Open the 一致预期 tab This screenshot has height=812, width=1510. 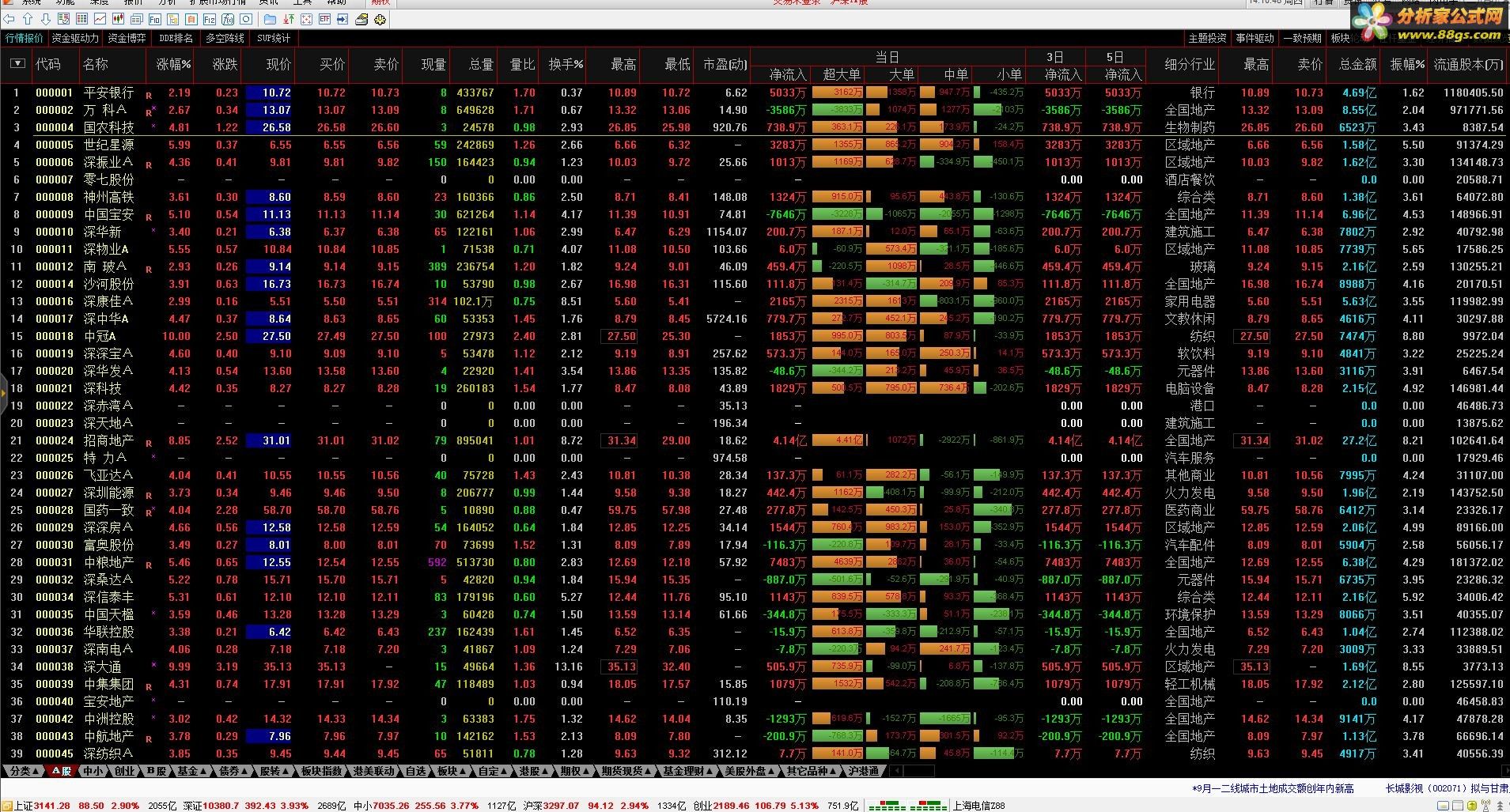(x=1302, y=38)
